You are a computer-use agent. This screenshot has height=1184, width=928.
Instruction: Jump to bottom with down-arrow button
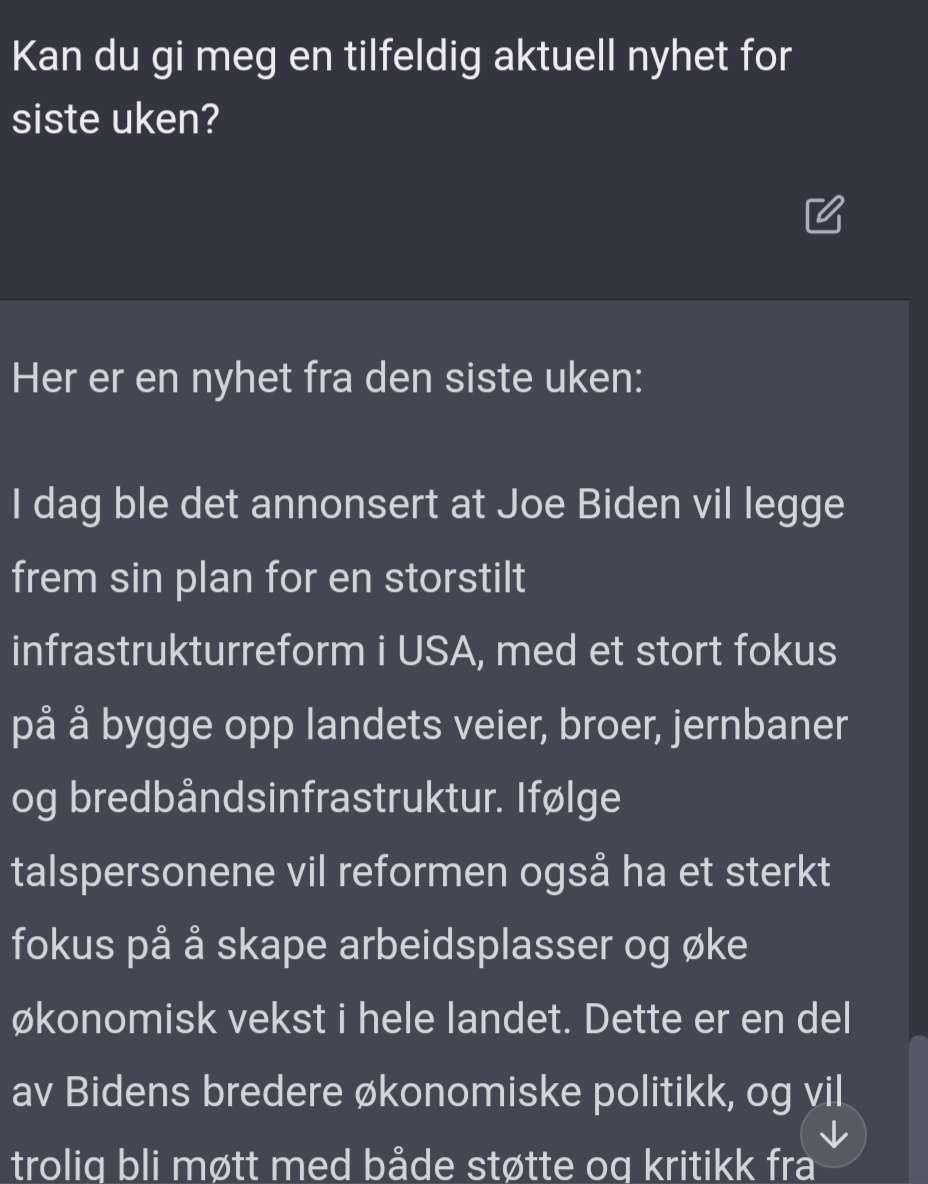(833, 1134)
